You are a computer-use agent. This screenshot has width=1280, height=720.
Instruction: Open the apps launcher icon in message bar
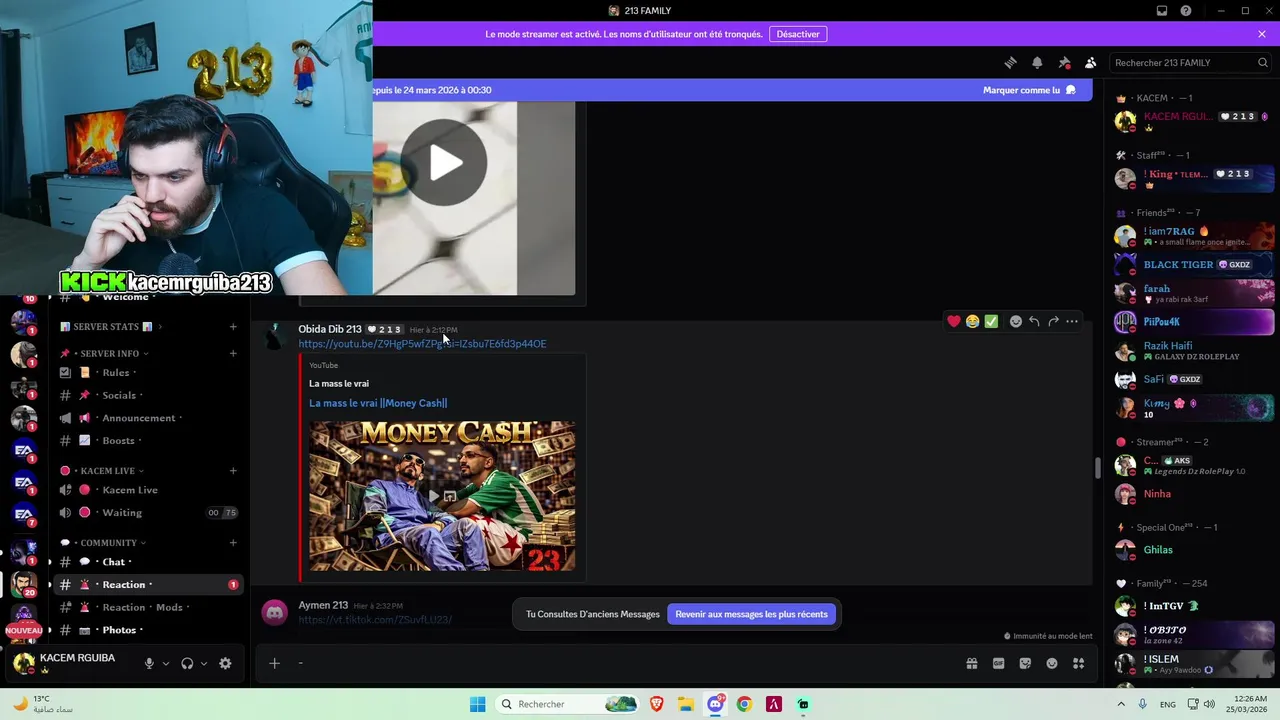(x=1078, y=663)
